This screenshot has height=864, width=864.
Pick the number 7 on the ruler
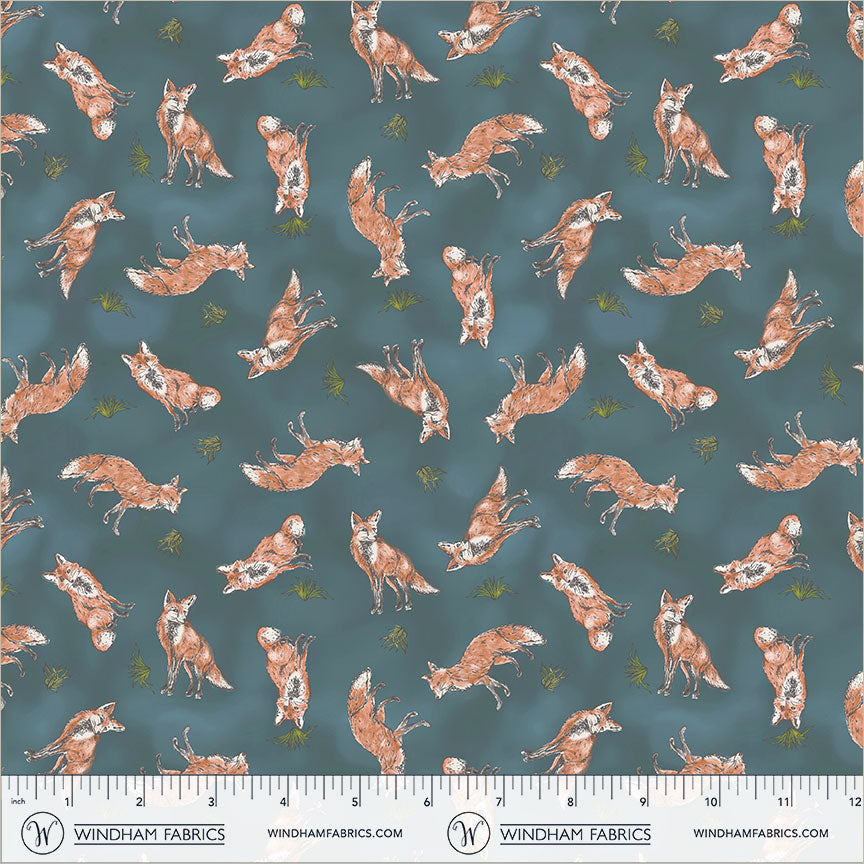(x=498, y=802)
